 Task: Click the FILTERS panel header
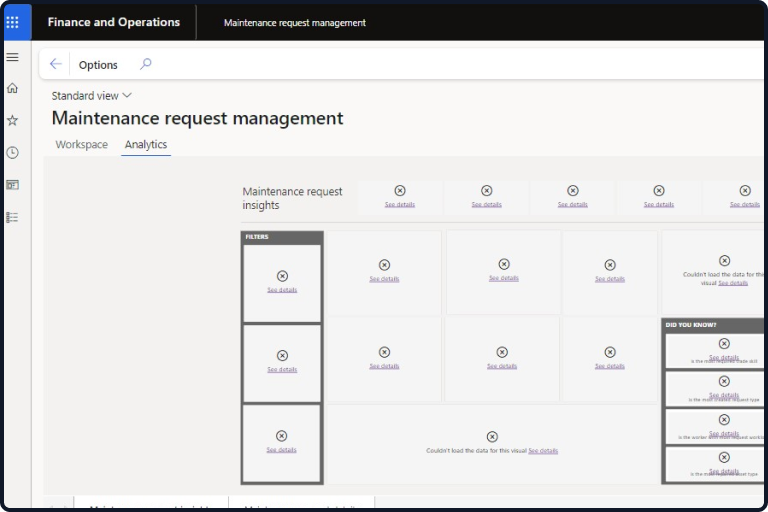tap(282, 237)
